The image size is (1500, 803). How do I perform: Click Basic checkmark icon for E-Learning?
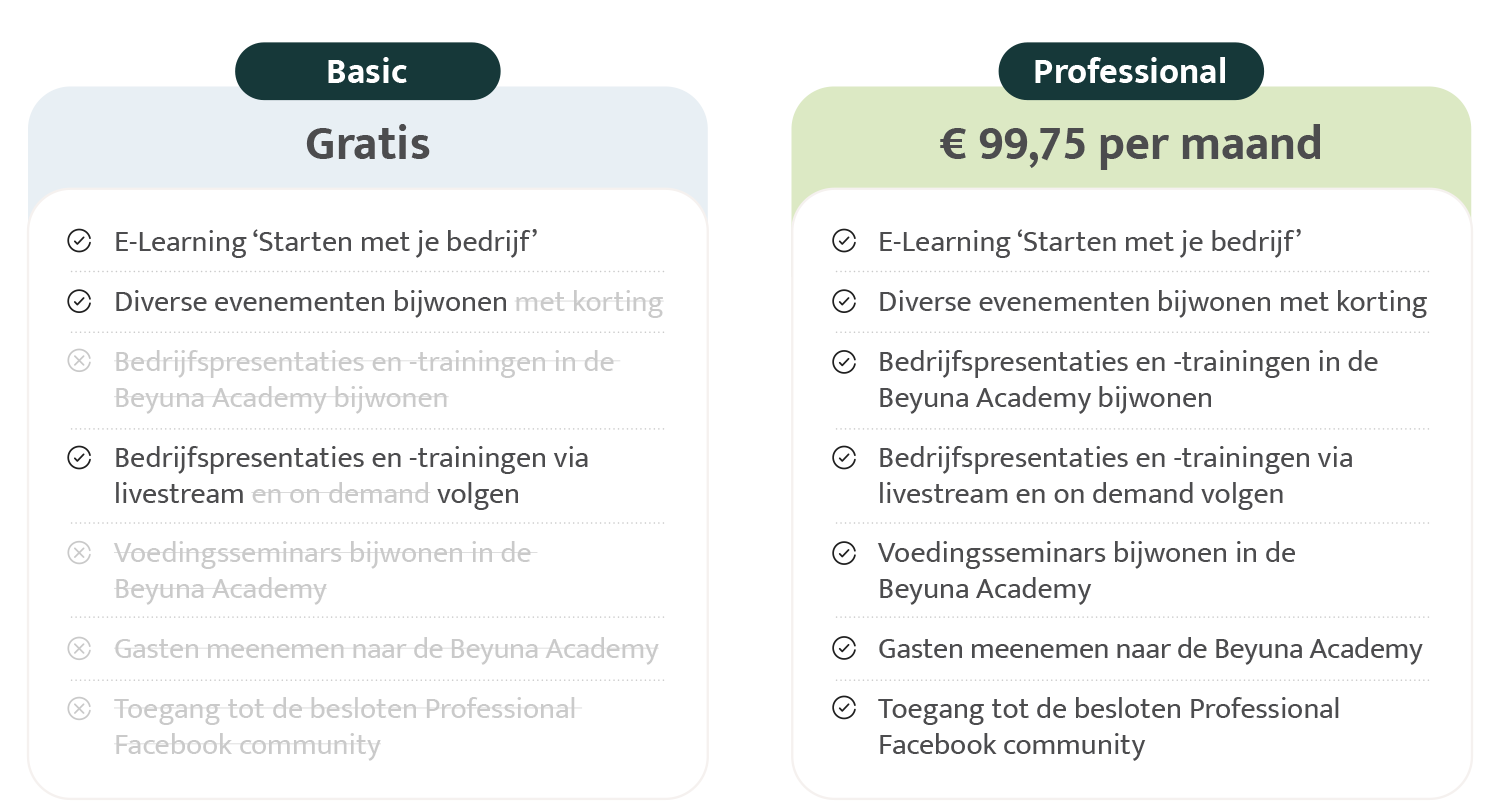79,241
